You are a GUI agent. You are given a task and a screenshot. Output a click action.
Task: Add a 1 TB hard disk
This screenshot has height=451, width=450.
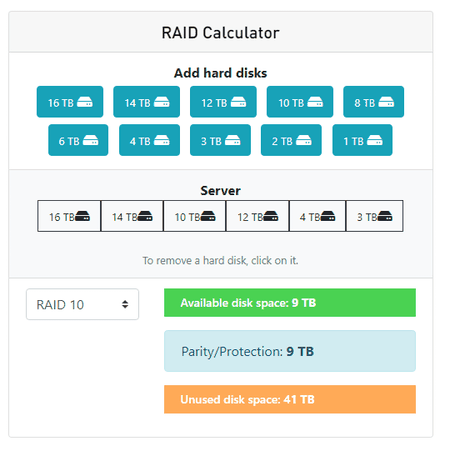coord(363,140)
